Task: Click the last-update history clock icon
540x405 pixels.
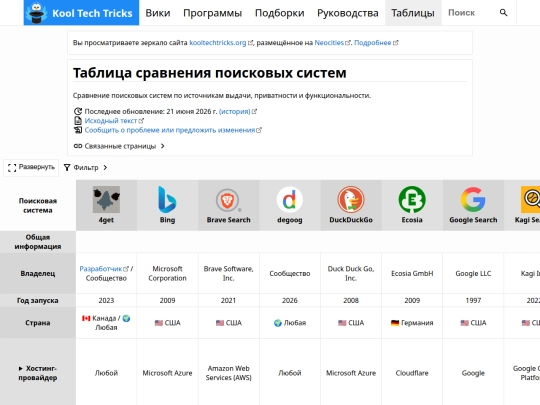Action: click(78, 111)
